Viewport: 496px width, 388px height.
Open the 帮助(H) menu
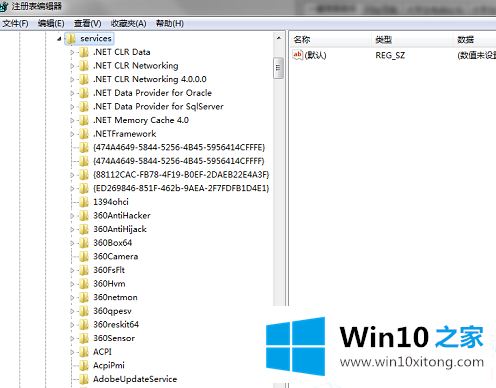[x=170, y=24]
